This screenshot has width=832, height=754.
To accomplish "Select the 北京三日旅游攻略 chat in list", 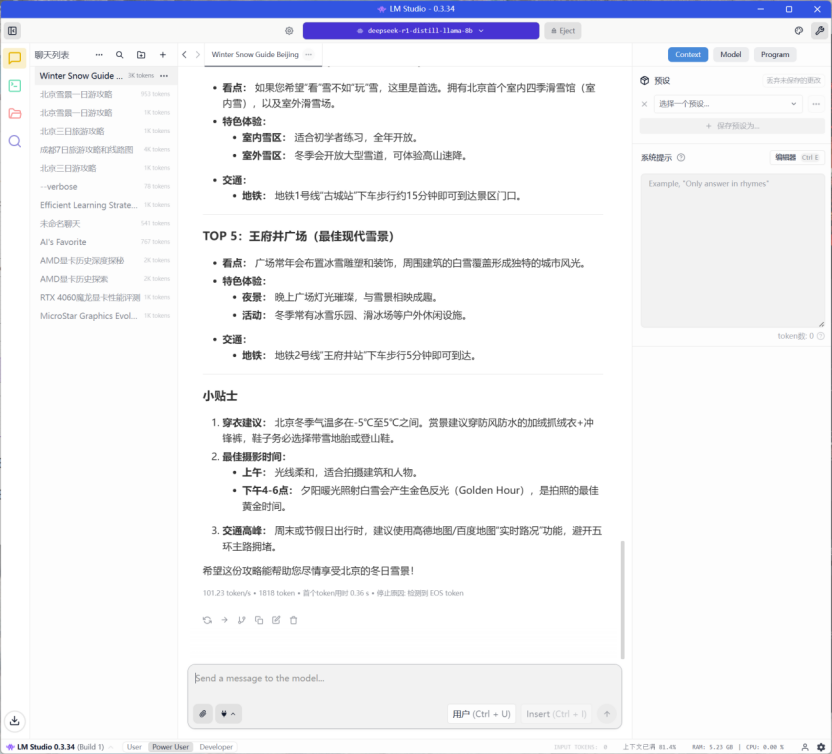I will pyautogui.click(x=72, y=131).
